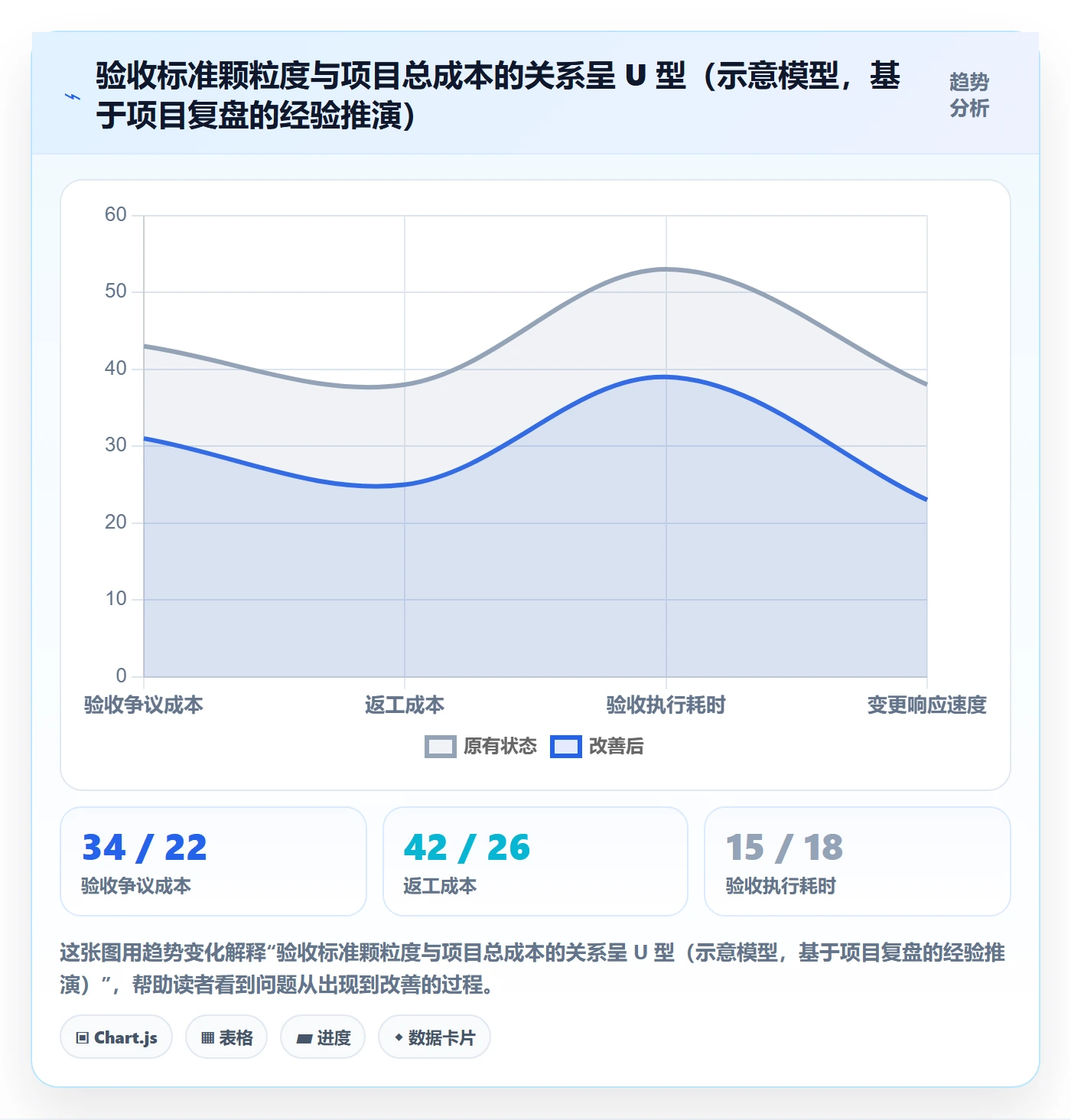This screenshot has height=1120, width=1071.
Task: Click the y-axis value 0
Action: point(121,676)
